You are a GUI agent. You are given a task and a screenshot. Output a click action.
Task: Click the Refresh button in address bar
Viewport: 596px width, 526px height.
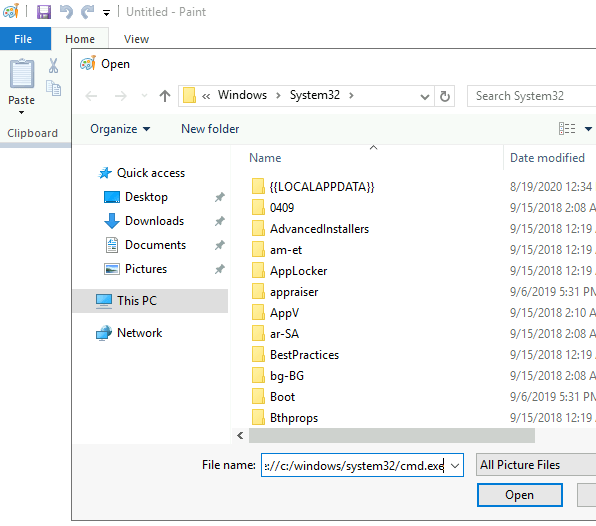(445, 96)
